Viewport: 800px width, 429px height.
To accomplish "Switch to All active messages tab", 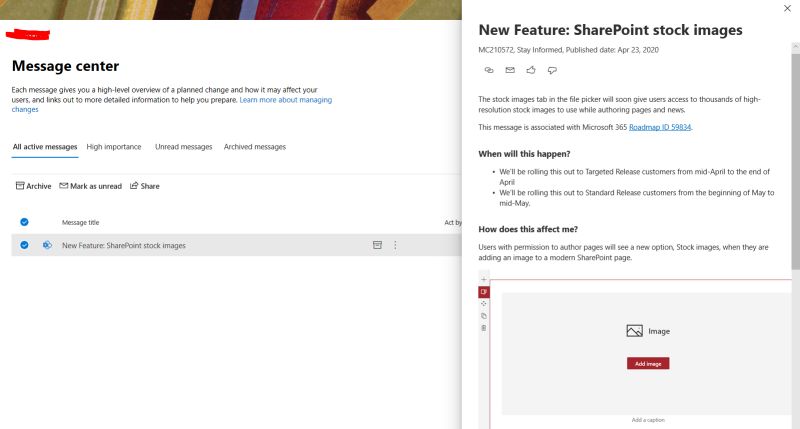I will coord(45,147).
